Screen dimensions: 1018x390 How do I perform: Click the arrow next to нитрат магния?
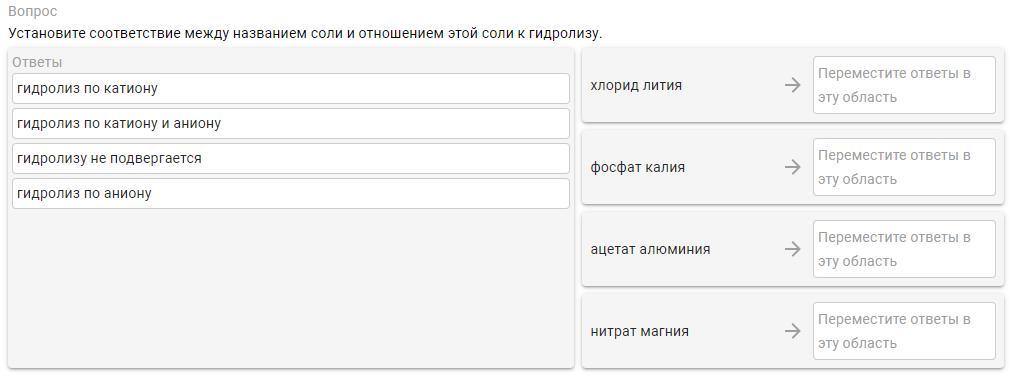[x=792, y=332]
